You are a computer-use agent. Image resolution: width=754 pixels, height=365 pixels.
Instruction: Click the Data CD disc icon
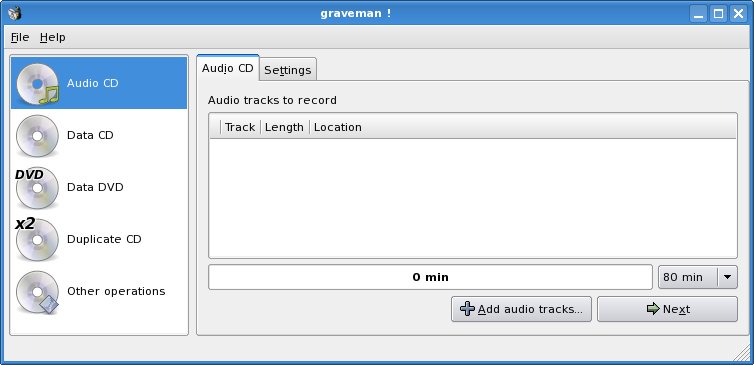tap(38, 136)
